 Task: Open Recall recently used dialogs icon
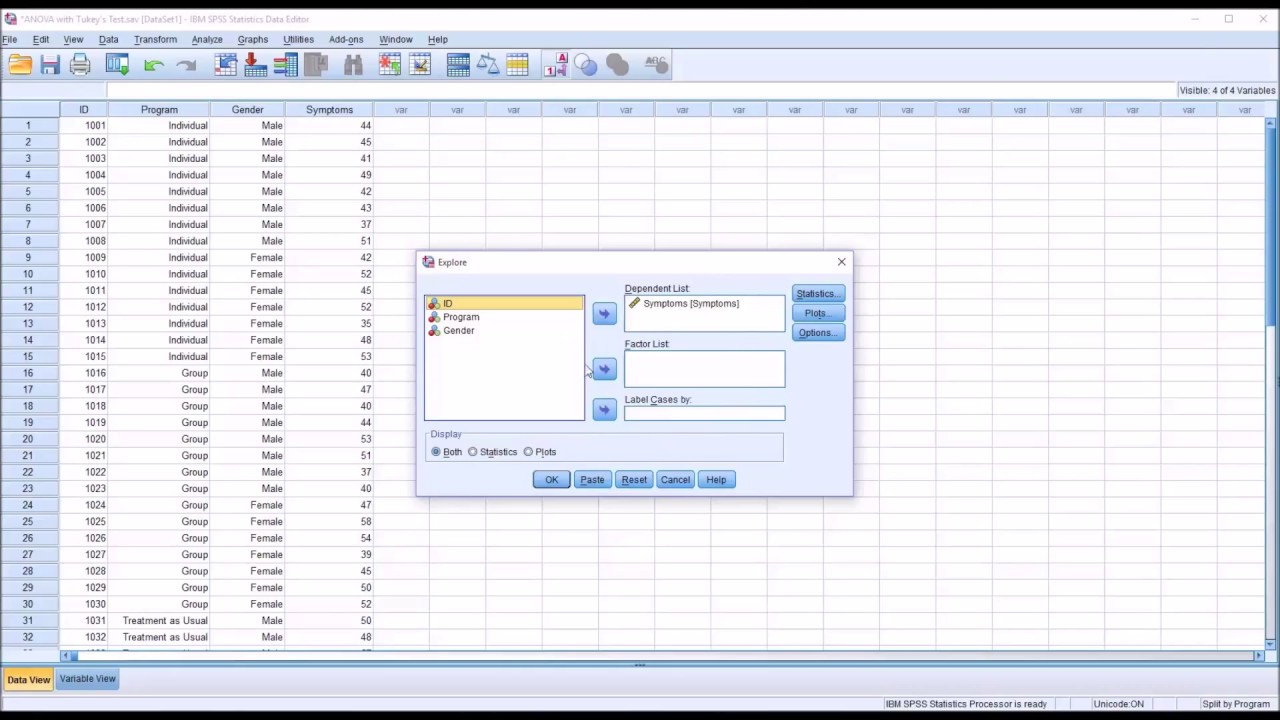(x=117, y=65)
